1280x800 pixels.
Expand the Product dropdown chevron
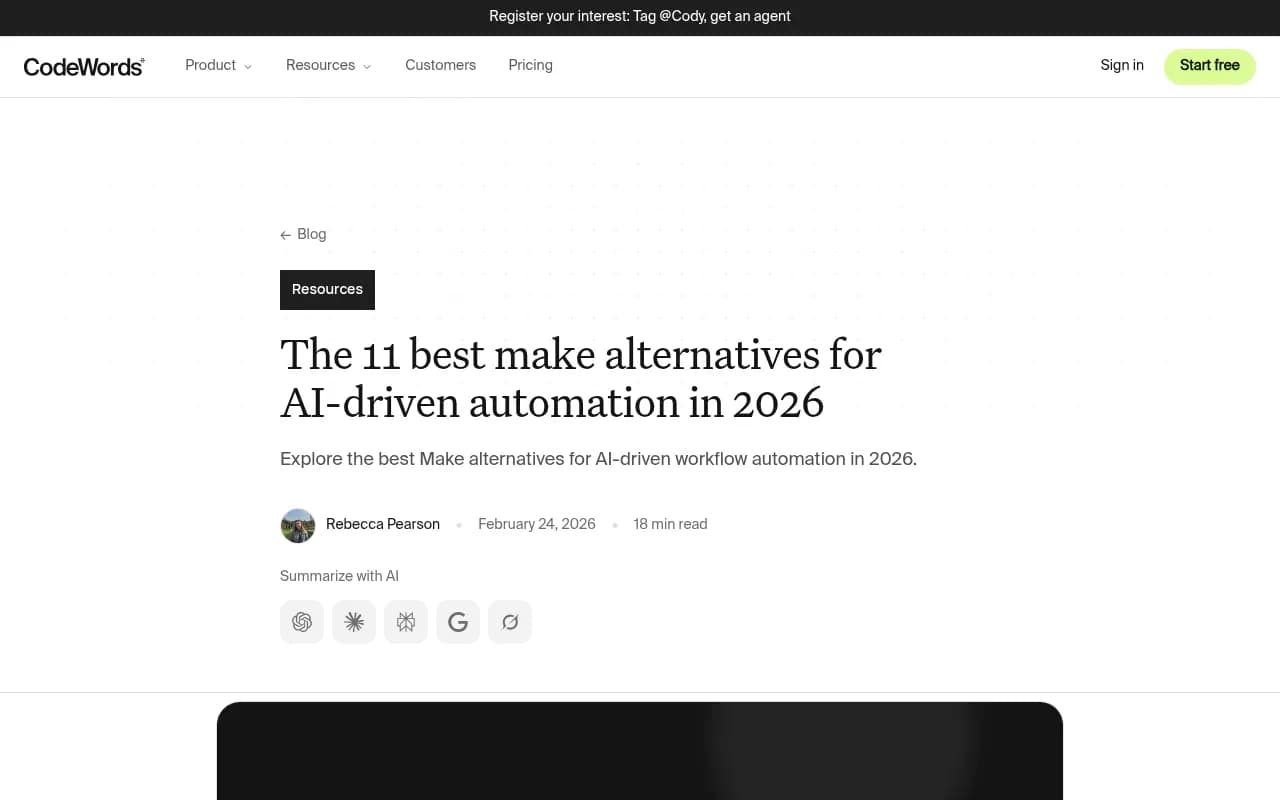click(248, 66)
